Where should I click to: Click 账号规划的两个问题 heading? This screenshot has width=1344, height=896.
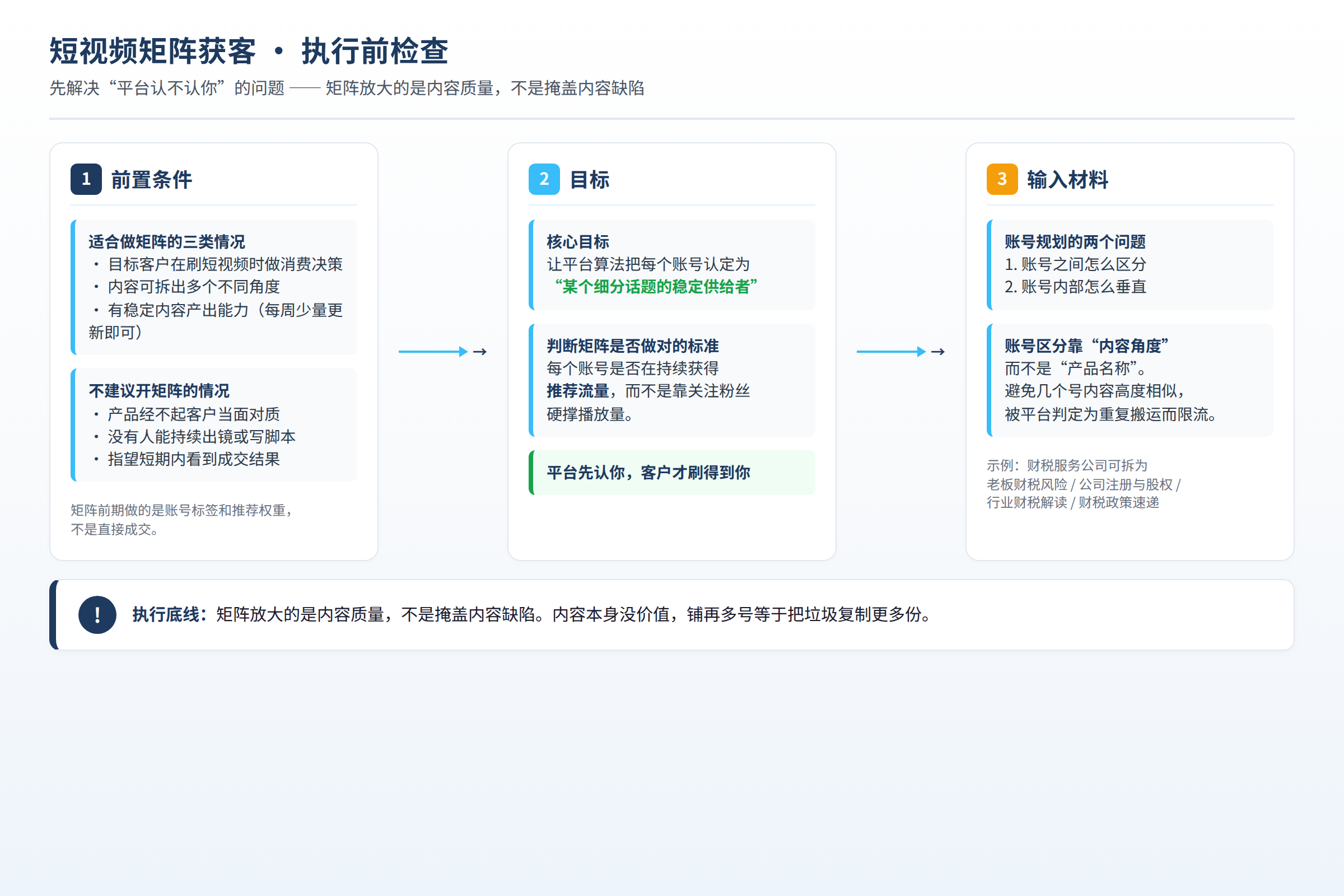[1075, 242]
